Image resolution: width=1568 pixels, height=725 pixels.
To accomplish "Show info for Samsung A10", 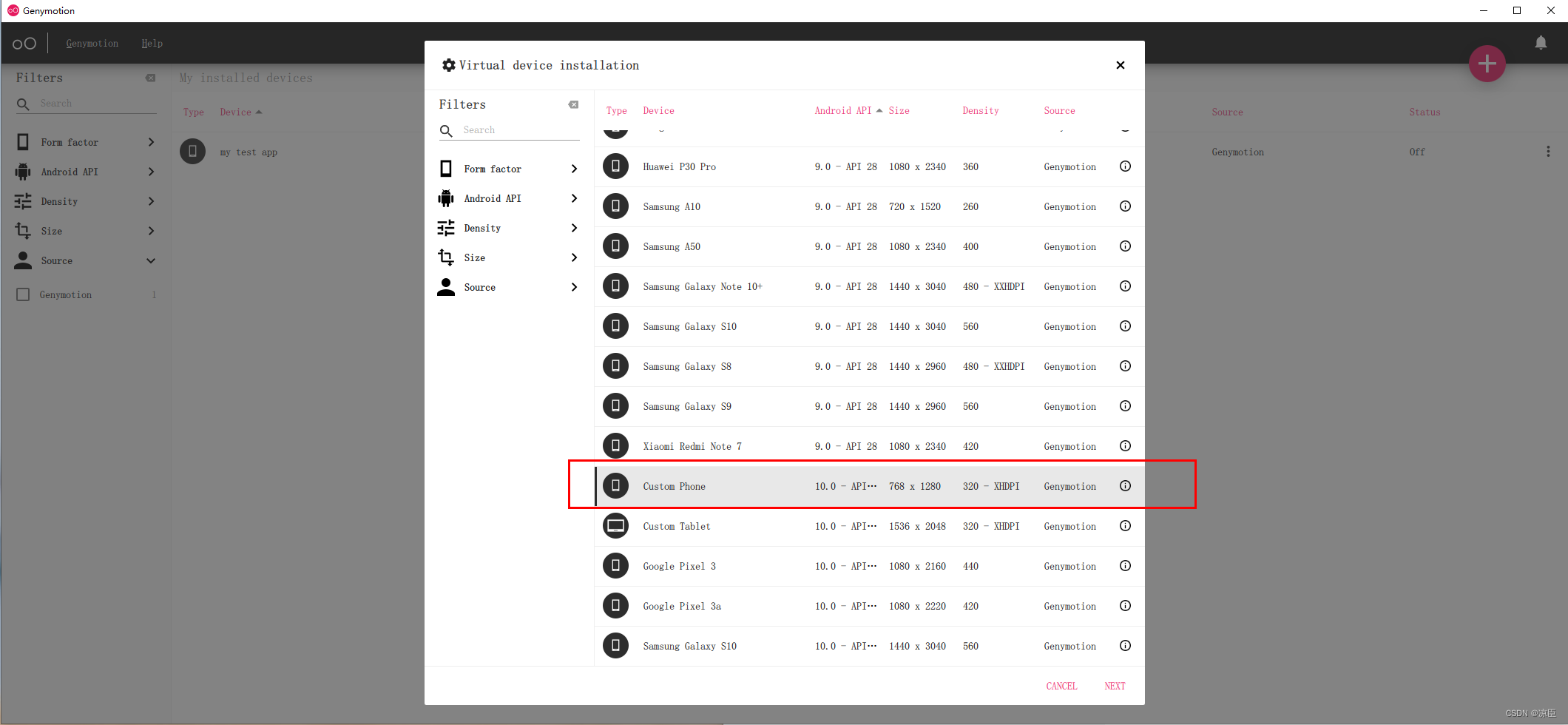I will [x=1125, y=206].
